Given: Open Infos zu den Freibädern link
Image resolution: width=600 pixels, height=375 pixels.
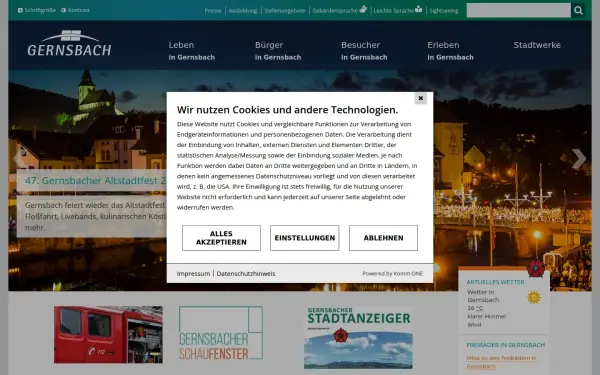Looking at the screenshot, I should 501,362.
